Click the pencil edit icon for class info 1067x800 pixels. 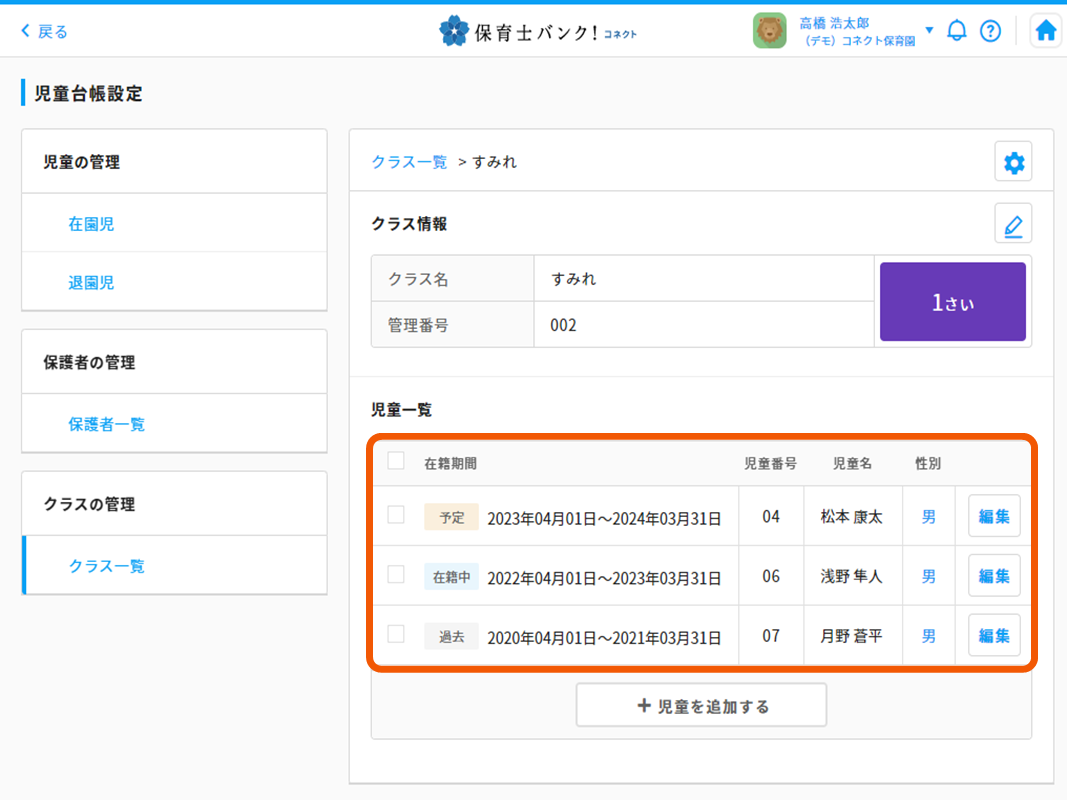[1013, 224]
